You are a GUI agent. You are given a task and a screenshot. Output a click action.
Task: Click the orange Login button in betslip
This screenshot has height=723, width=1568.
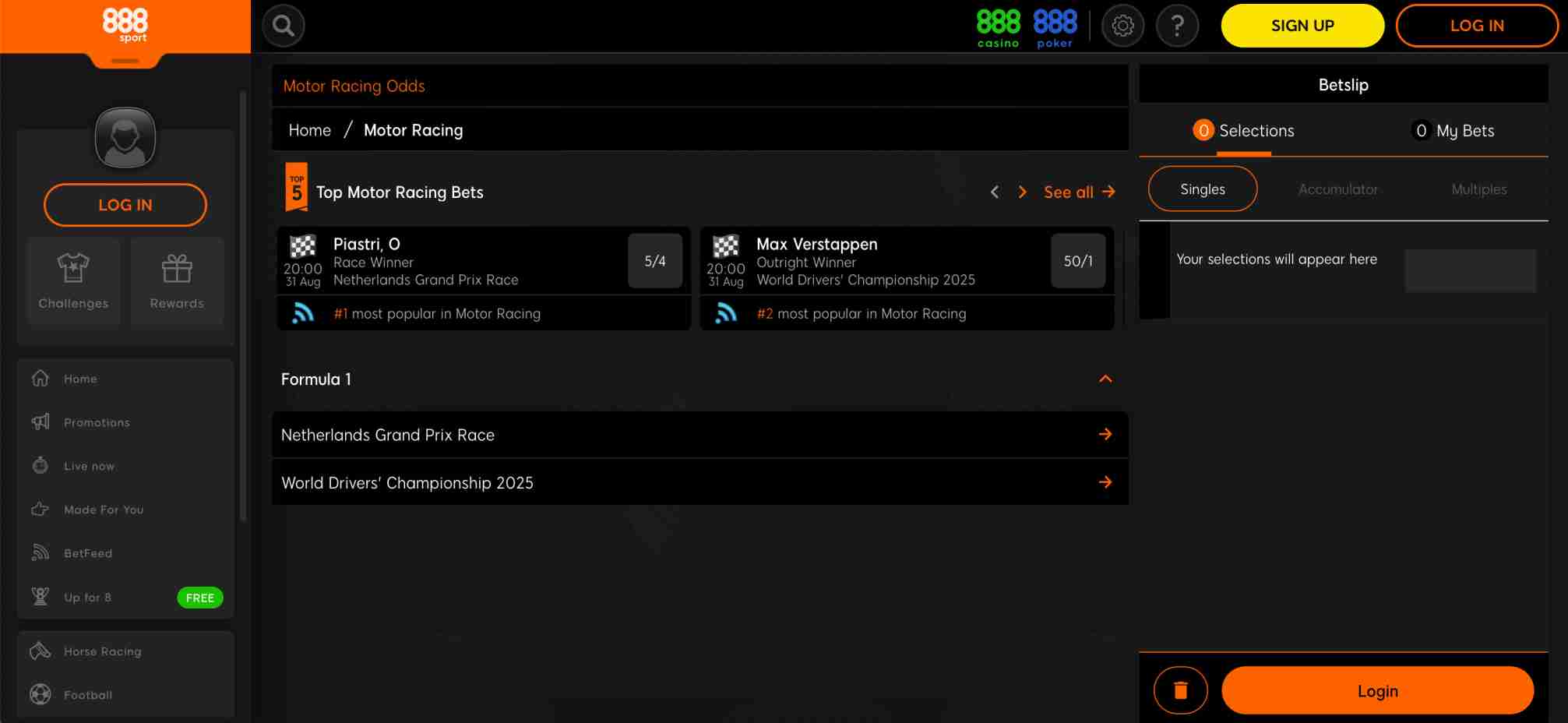1377,690
